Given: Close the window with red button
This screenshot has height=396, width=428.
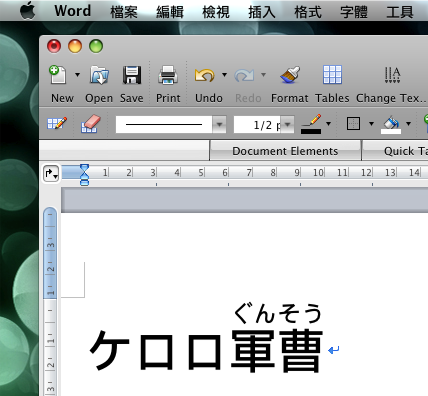Looking at the screenshot, I should click(54, 46).
